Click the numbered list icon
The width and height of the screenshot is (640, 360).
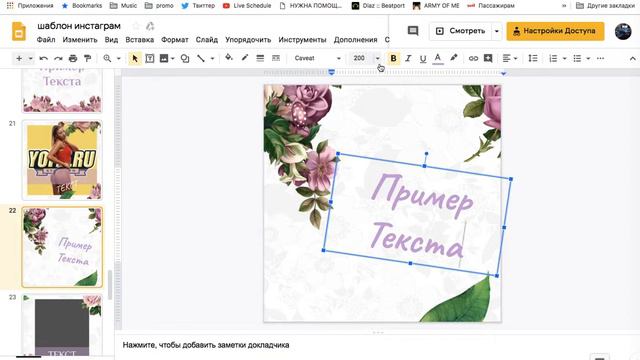click(553, 58)
